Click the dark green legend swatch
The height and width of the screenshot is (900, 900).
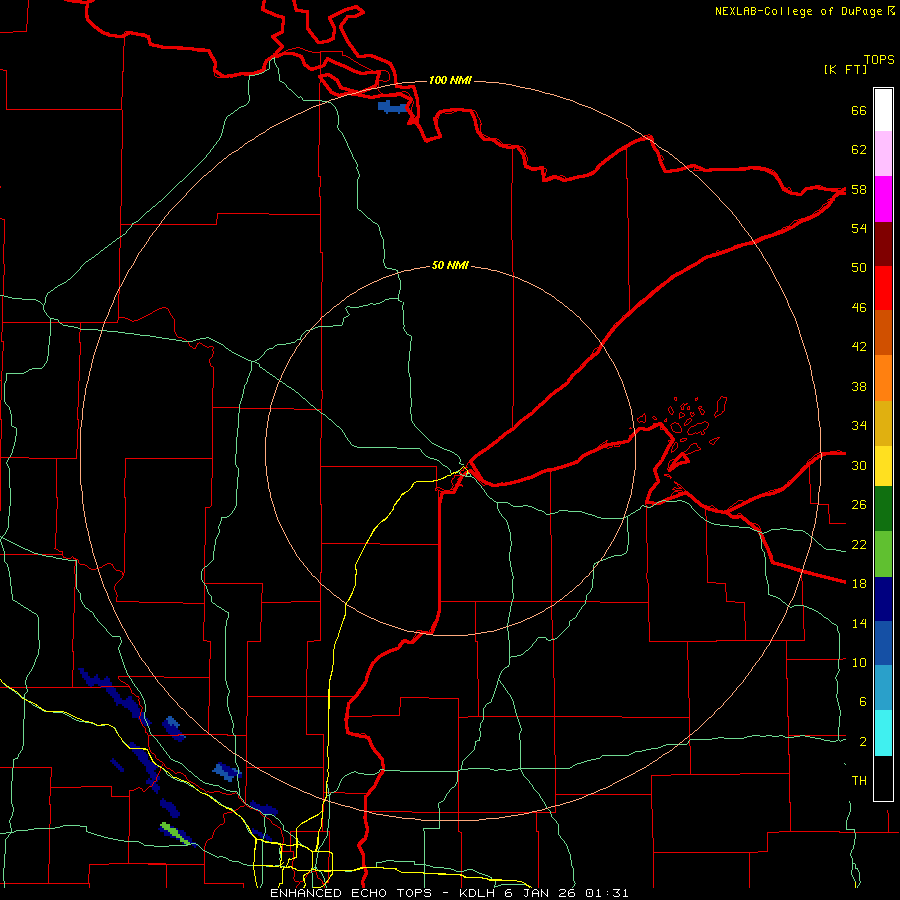(883, 509)
